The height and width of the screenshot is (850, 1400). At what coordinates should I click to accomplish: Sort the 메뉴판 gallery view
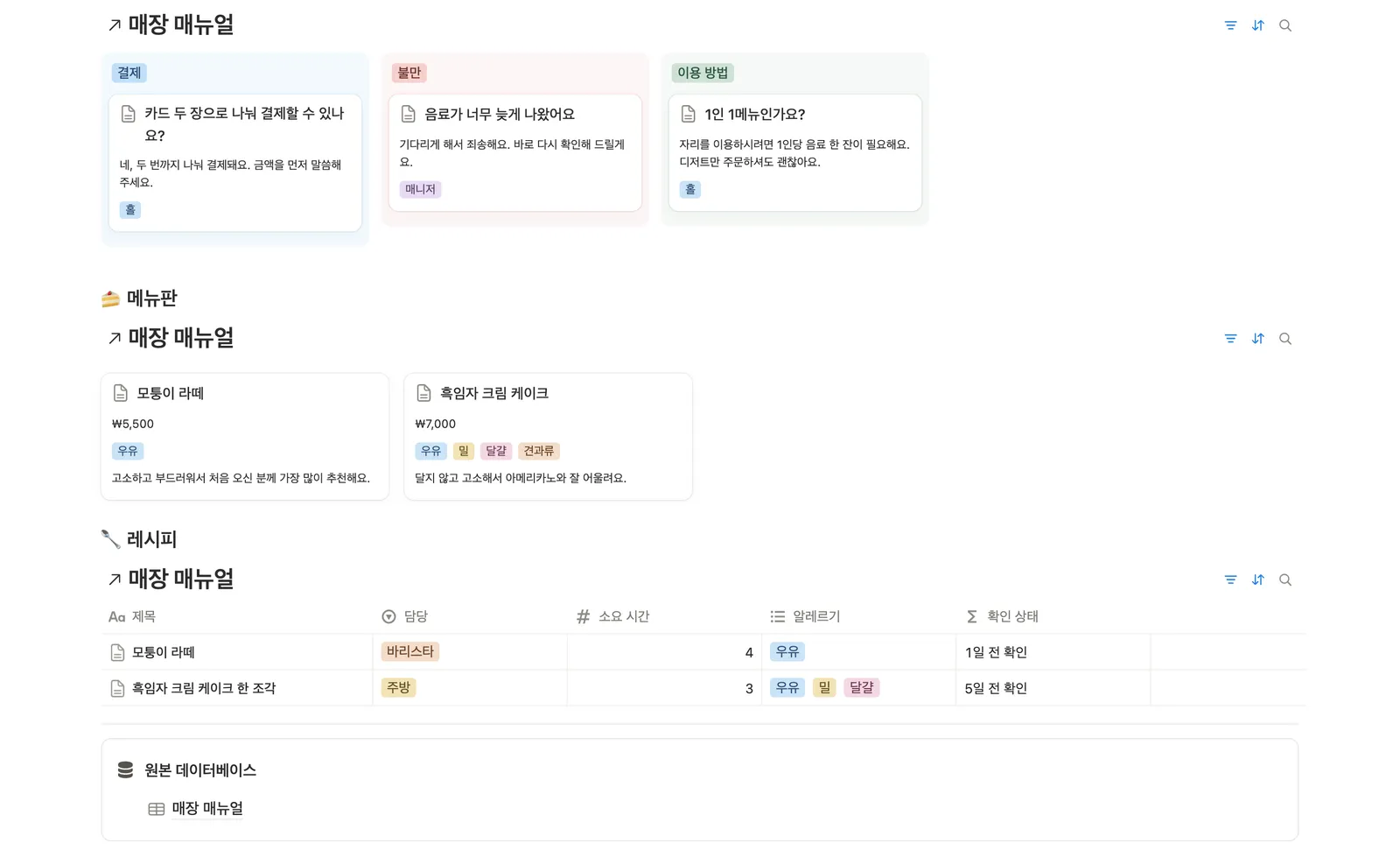pyautogui.click(x=1257, y=339)
